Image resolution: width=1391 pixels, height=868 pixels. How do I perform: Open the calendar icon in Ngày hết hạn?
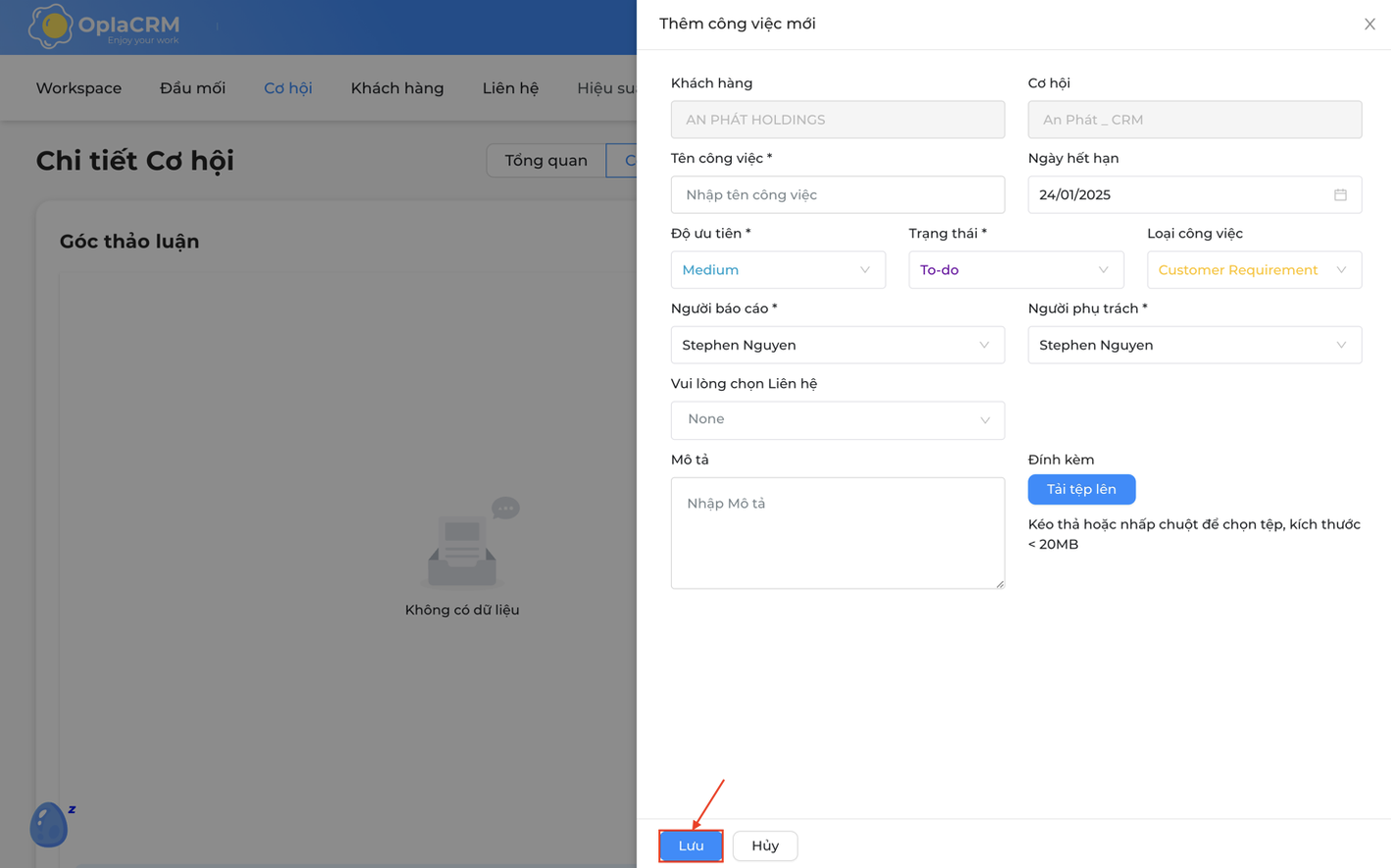coord(1340,195)
